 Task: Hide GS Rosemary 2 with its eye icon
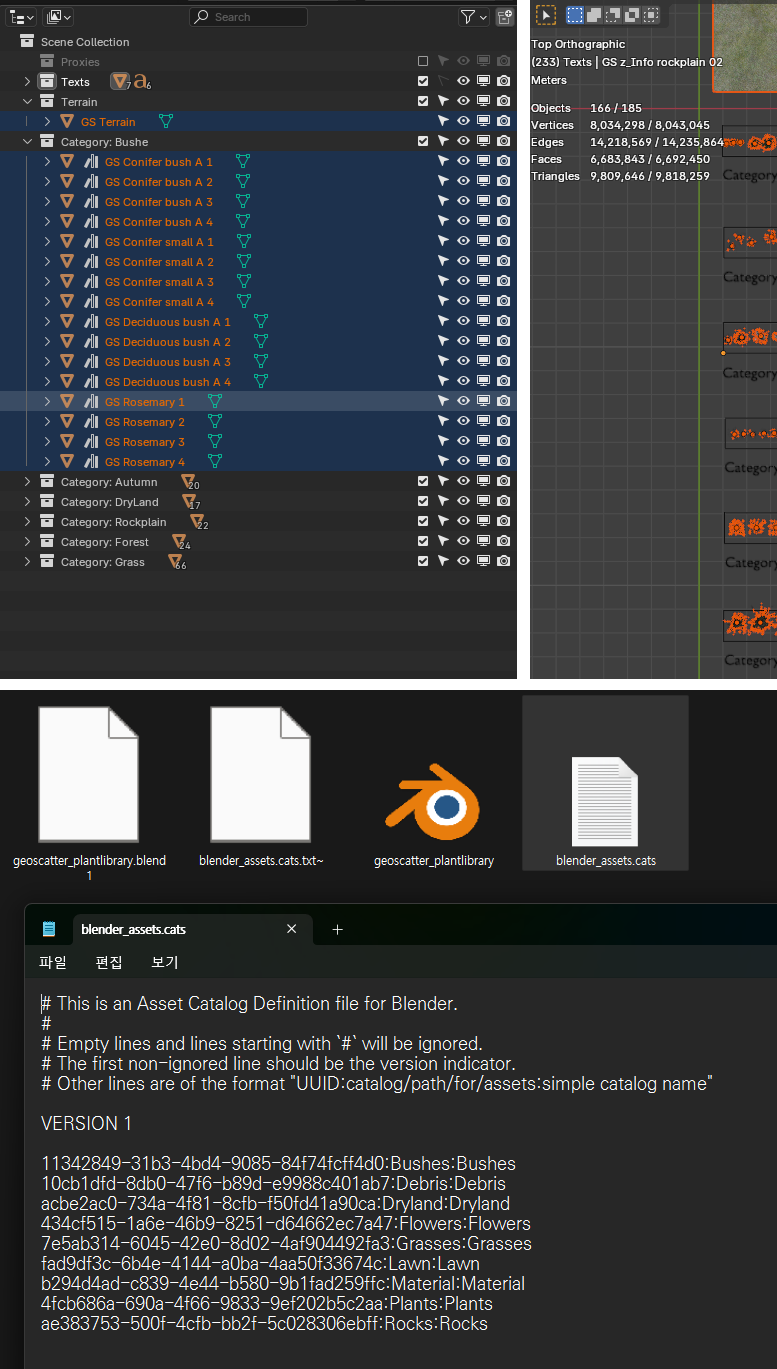coord(463,422)
